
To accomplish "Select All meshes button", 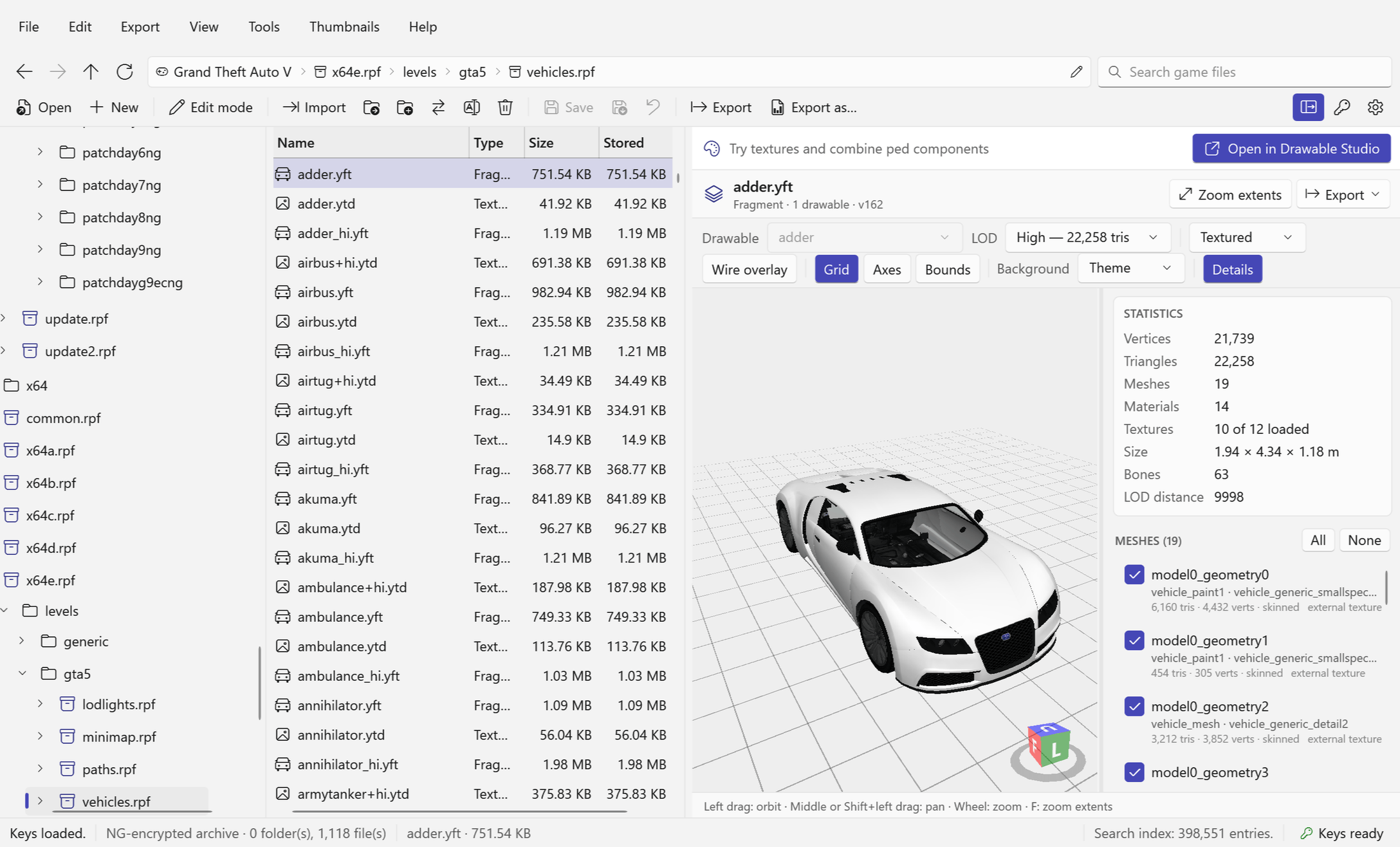I will coord(1318,540).
